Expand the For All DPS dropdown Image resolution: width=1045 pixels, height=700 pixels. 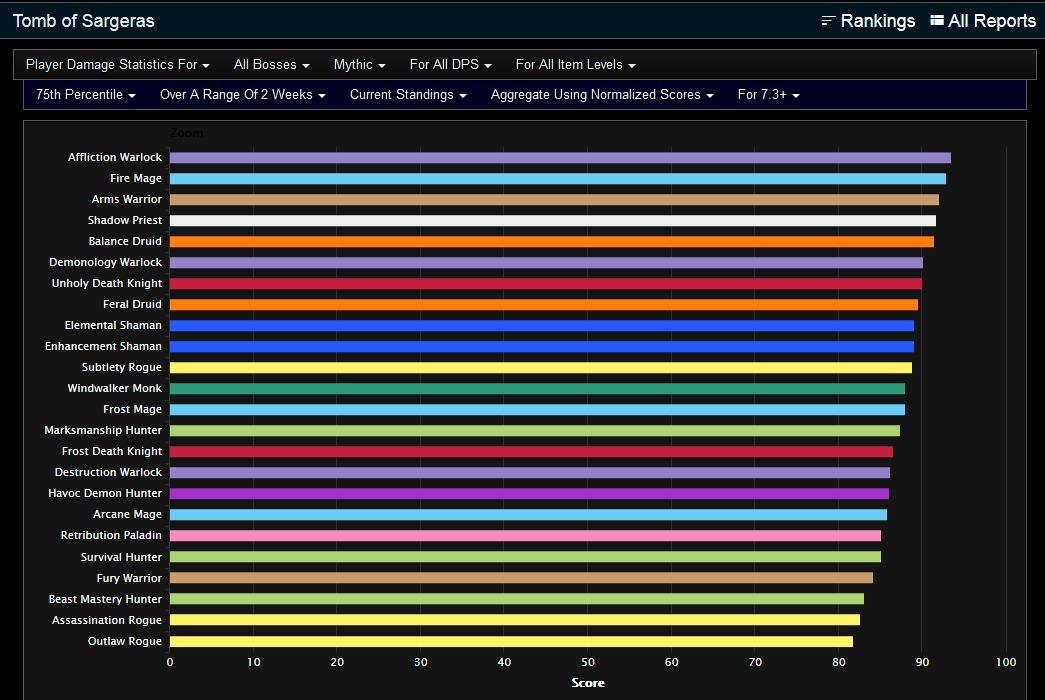(x=451, y=65)
